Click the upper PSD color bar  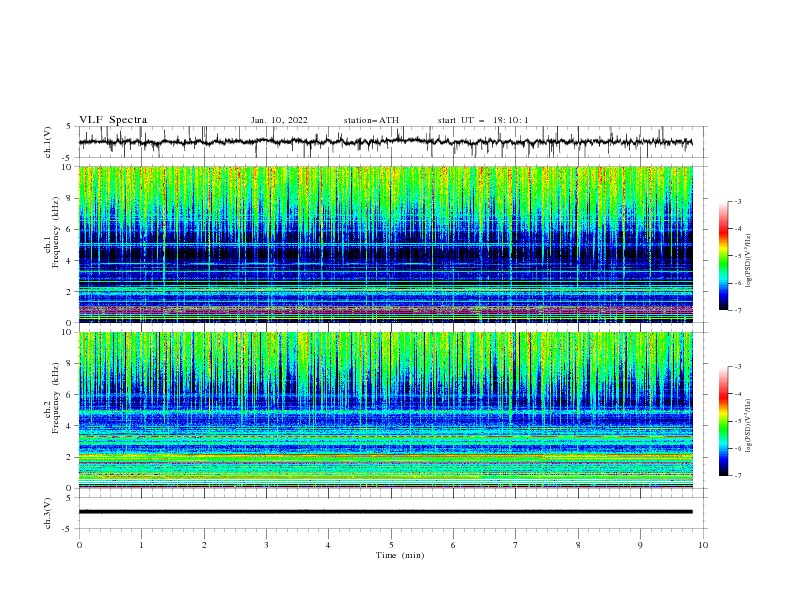point(723,256)
